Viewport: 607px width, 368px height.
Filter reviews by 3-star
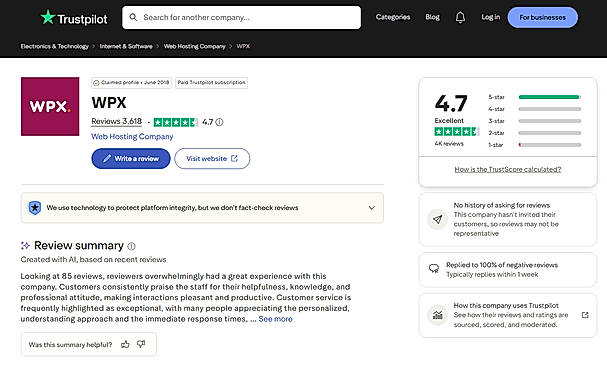[535, 121]
